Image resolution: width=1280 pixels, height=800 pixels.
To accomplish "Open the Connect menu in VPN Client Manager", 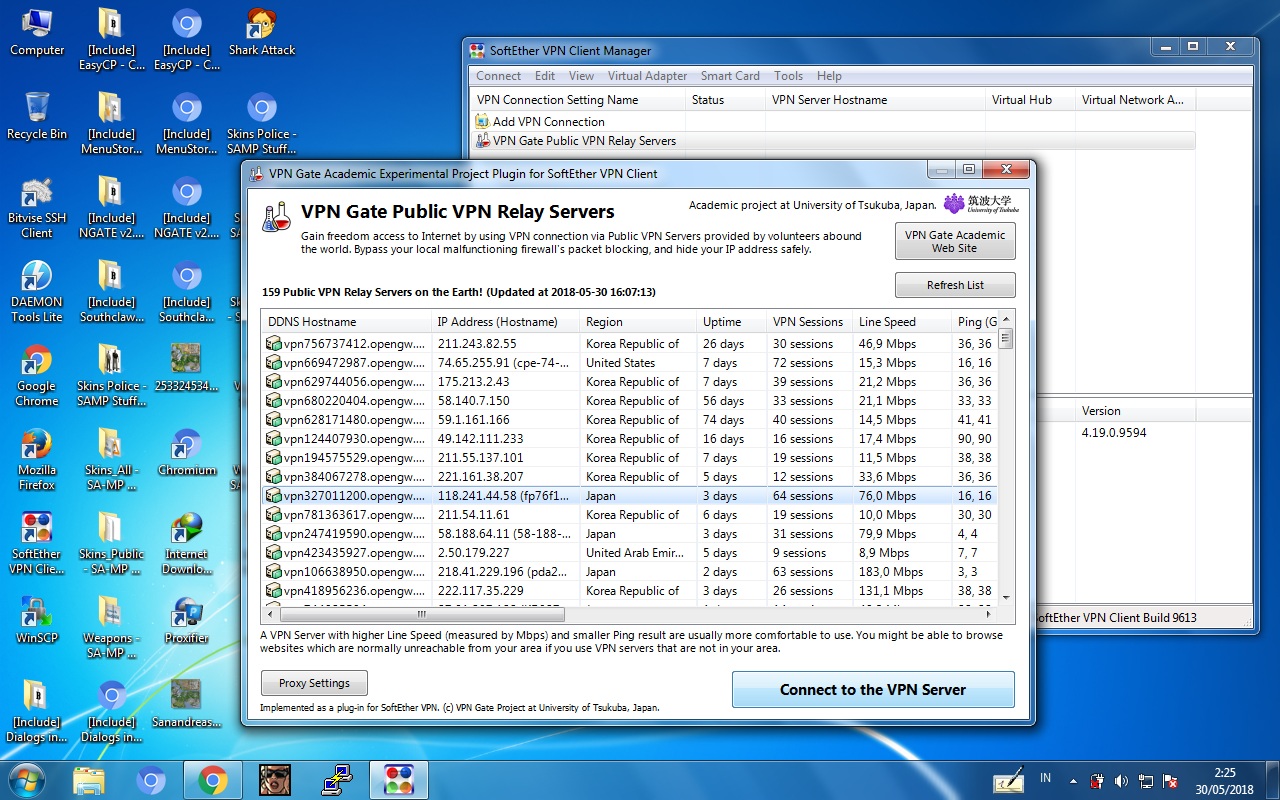I will tap(498, 76).
